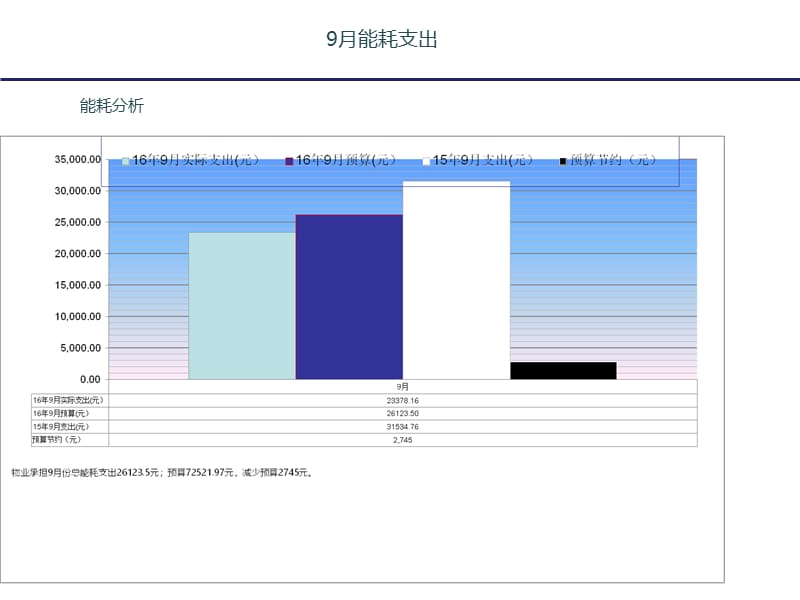Click the white legend swatch for 15年9月支出
Viewport: 800px width, 600px height.
(x=426, y=161)
